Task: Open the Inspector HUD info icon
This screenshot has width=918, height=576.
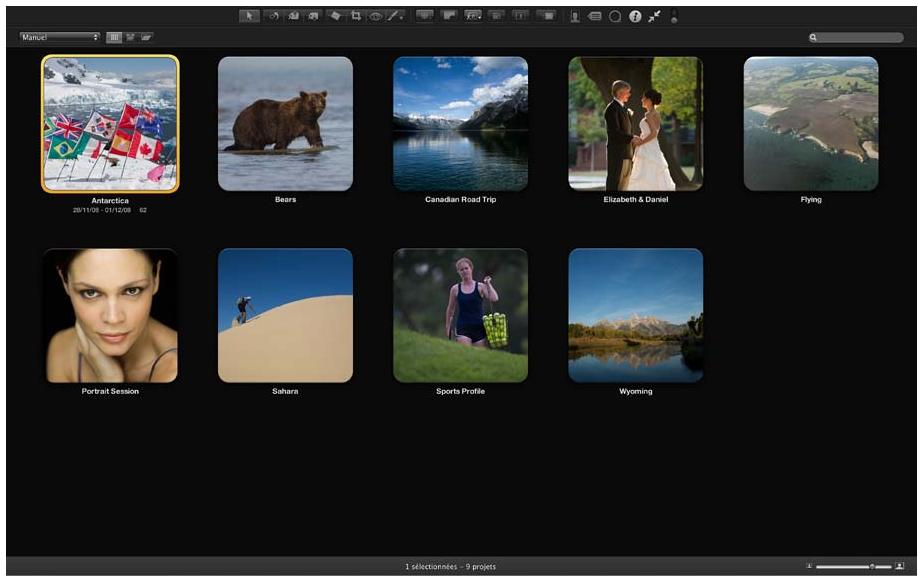Action: tap(635, 16)
